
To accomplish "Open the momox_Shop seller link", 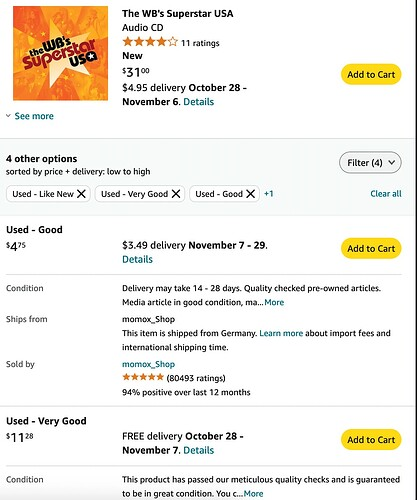I will tap(148, 364).
